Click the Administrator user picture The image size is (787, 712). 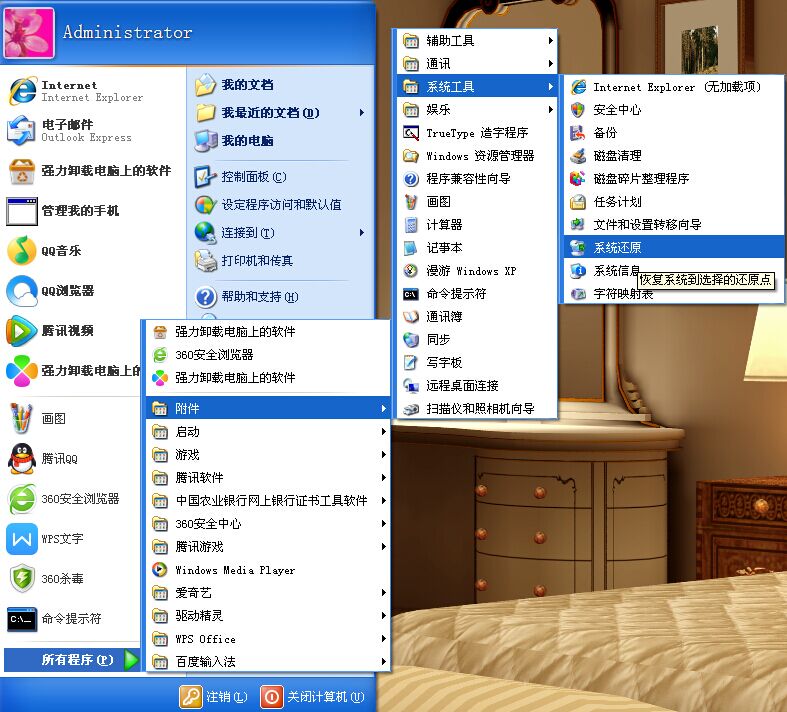tap(29, 33)
